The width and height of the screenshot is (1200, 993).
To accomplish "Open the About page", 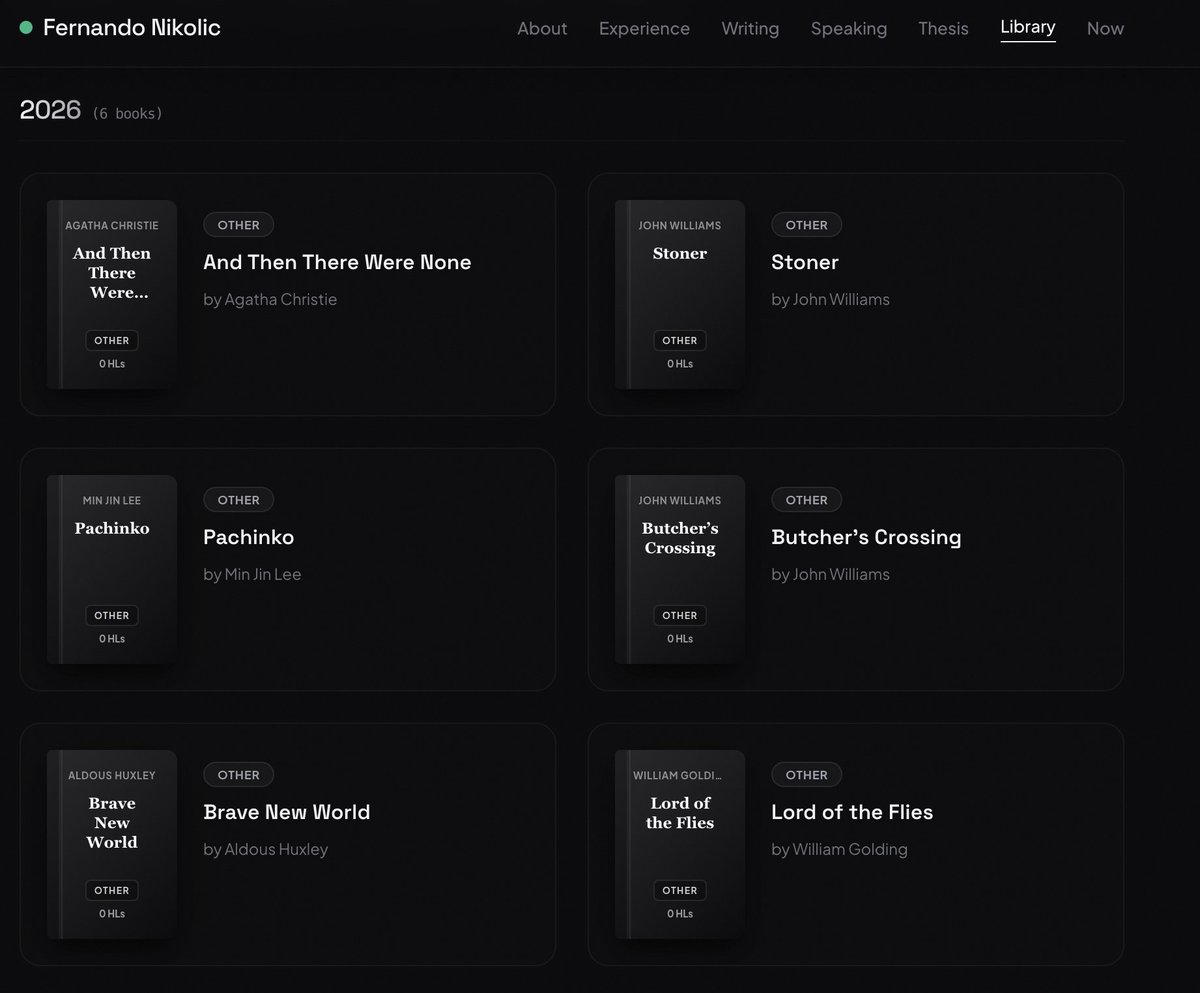I will [542, 28].
